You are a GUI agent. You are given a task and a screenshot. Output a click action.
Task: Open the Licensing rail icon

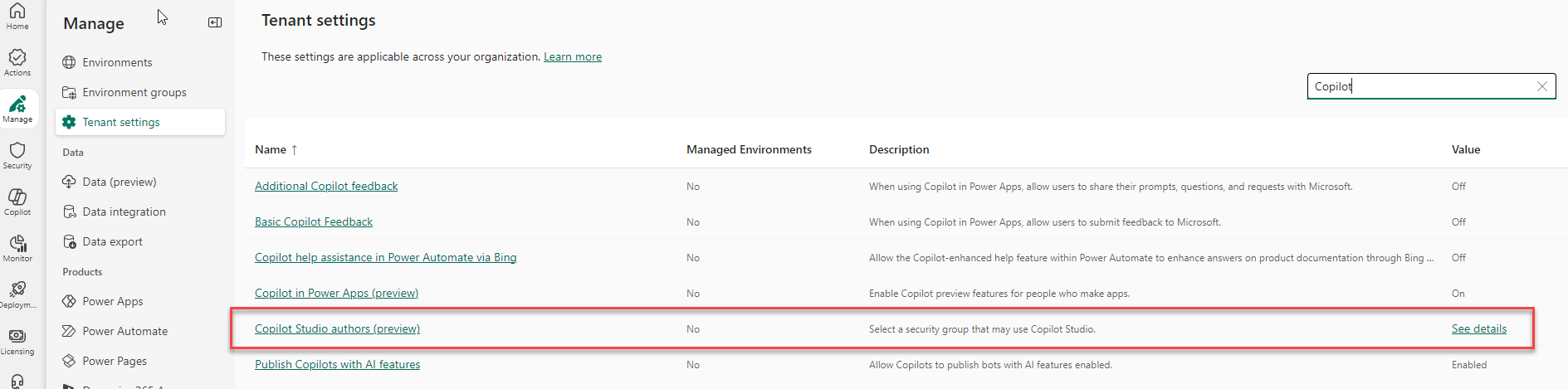[17, 341]
